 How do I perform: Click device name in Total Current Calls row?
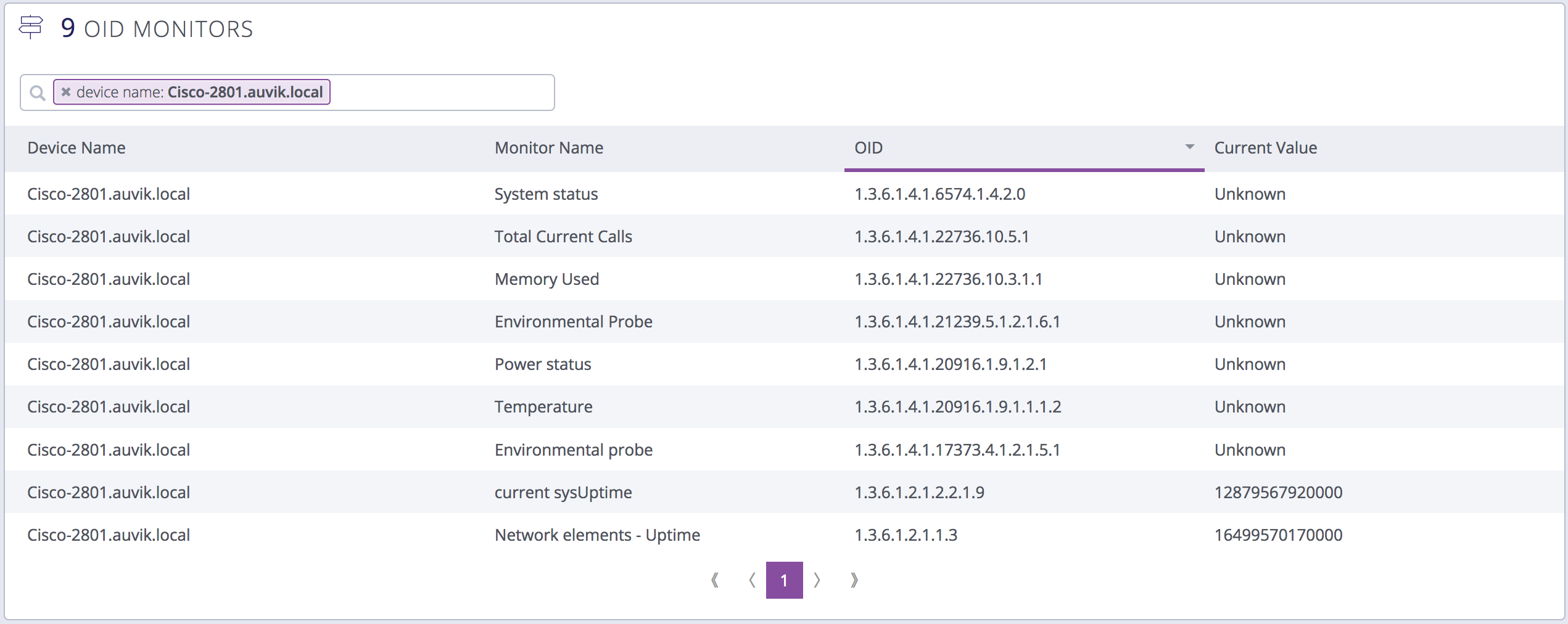[109, 237]
